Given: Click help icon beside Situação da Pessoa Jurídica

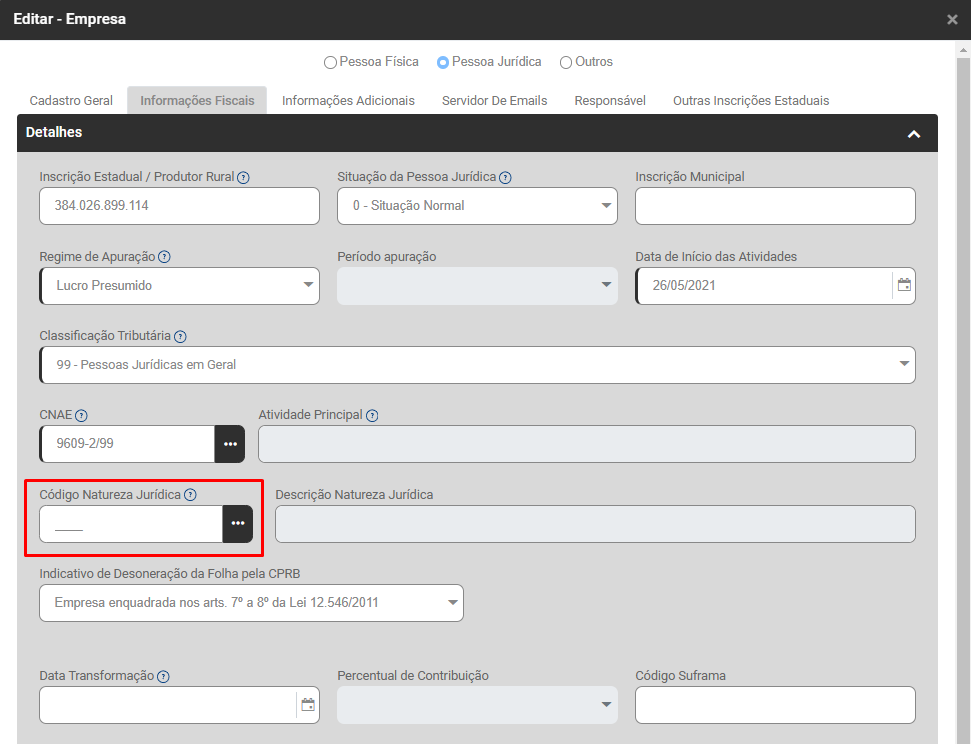Looking at the screenshot, I should tap(505, 177).
